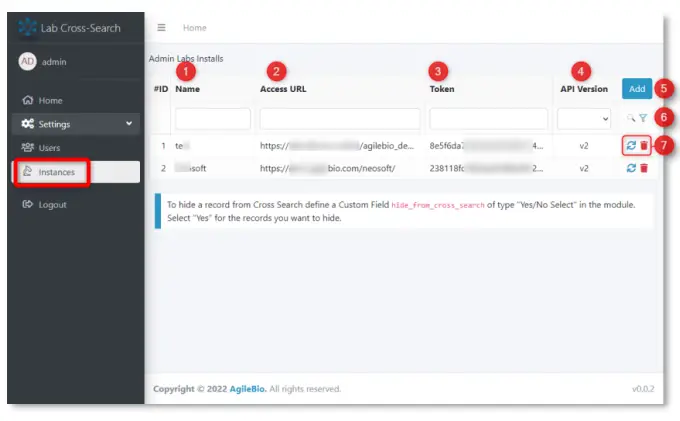Image resolution: width=680 pixels, height=421 pixels.
Task: Open Home in the sidebar
Action: (x=76, y=100)
